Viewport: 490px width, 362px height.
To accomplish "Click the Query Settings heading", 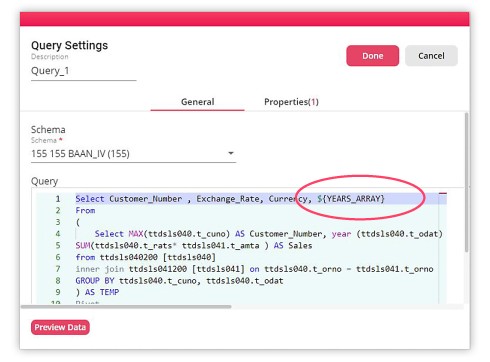I will [69, 45].
